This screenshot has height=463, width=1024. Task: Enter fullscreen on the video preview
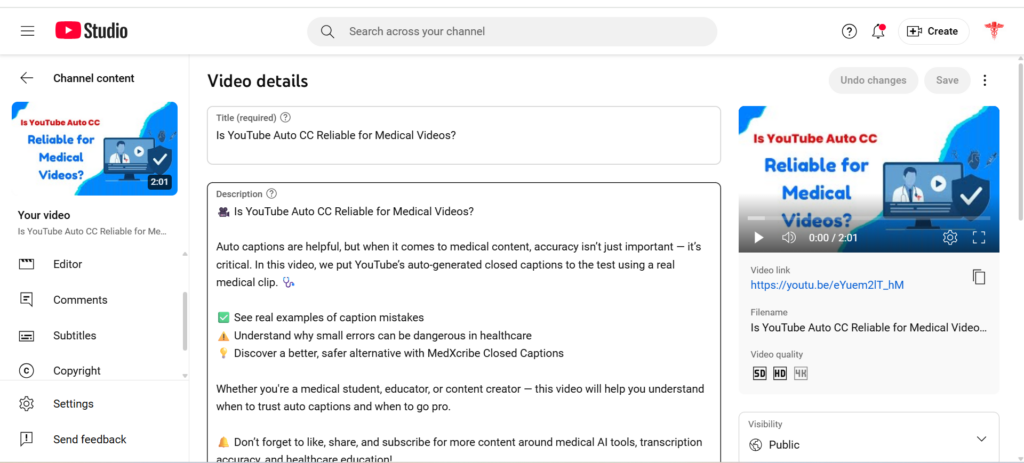[978, 237]
